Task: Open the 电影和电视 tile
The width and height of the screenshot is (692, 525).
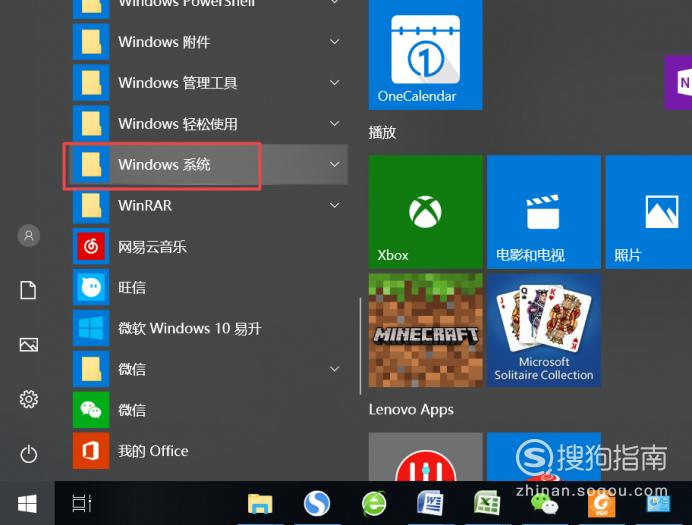Action: [544, 212]
